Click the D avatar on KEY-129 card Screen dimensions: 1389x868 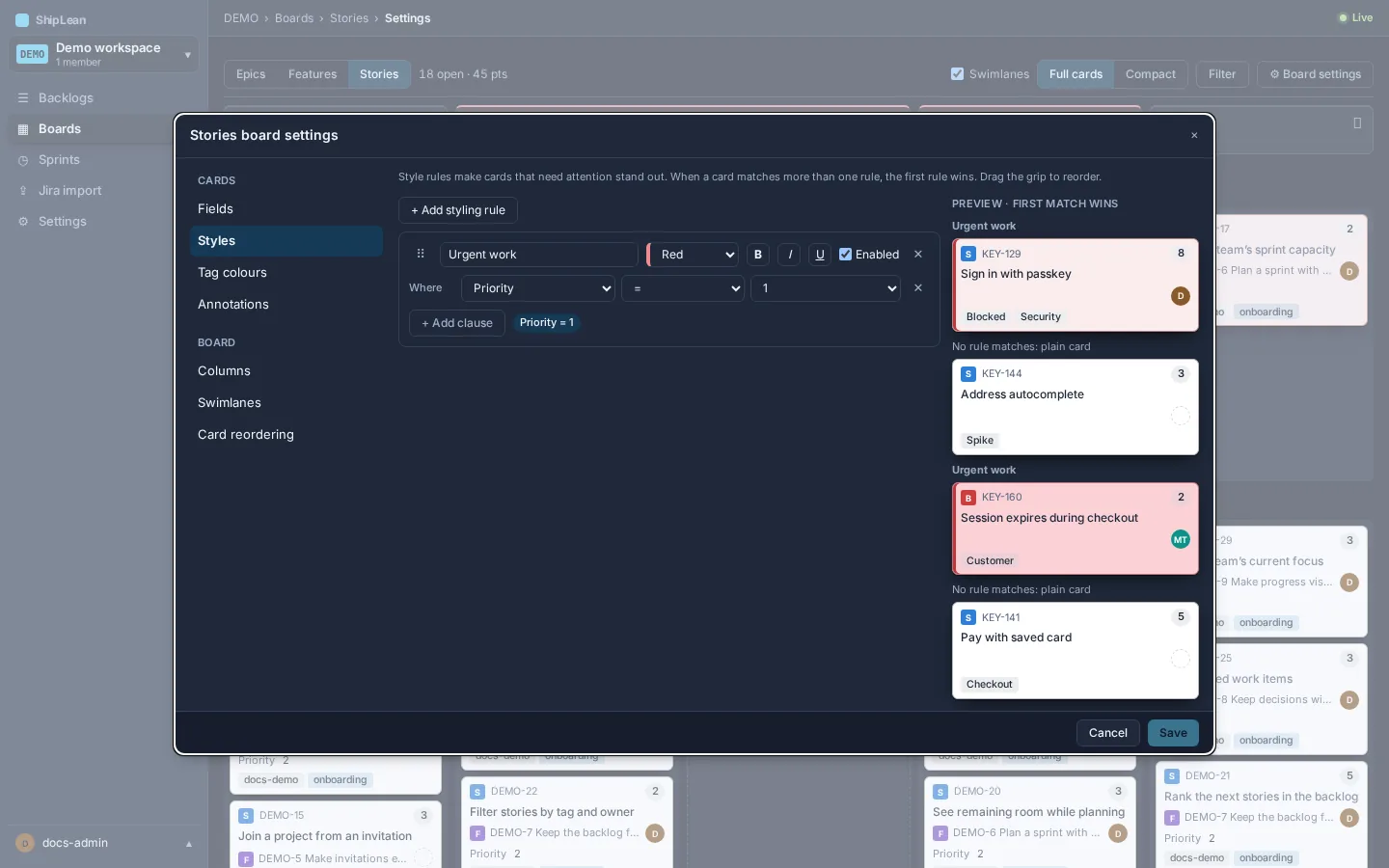(1181, 296)
